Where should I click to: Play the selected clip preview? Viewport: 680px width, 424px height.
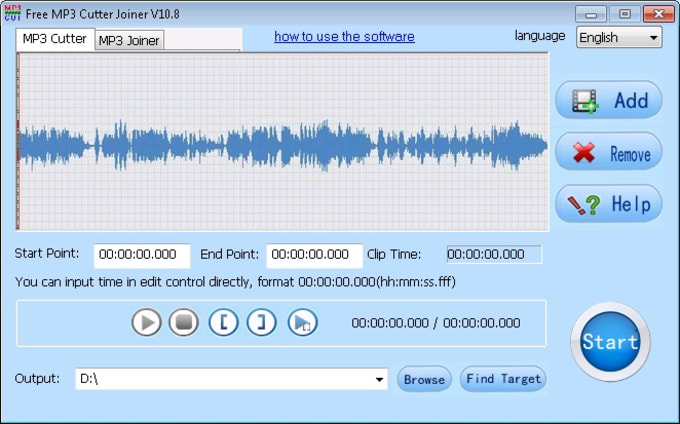[302, 323]
